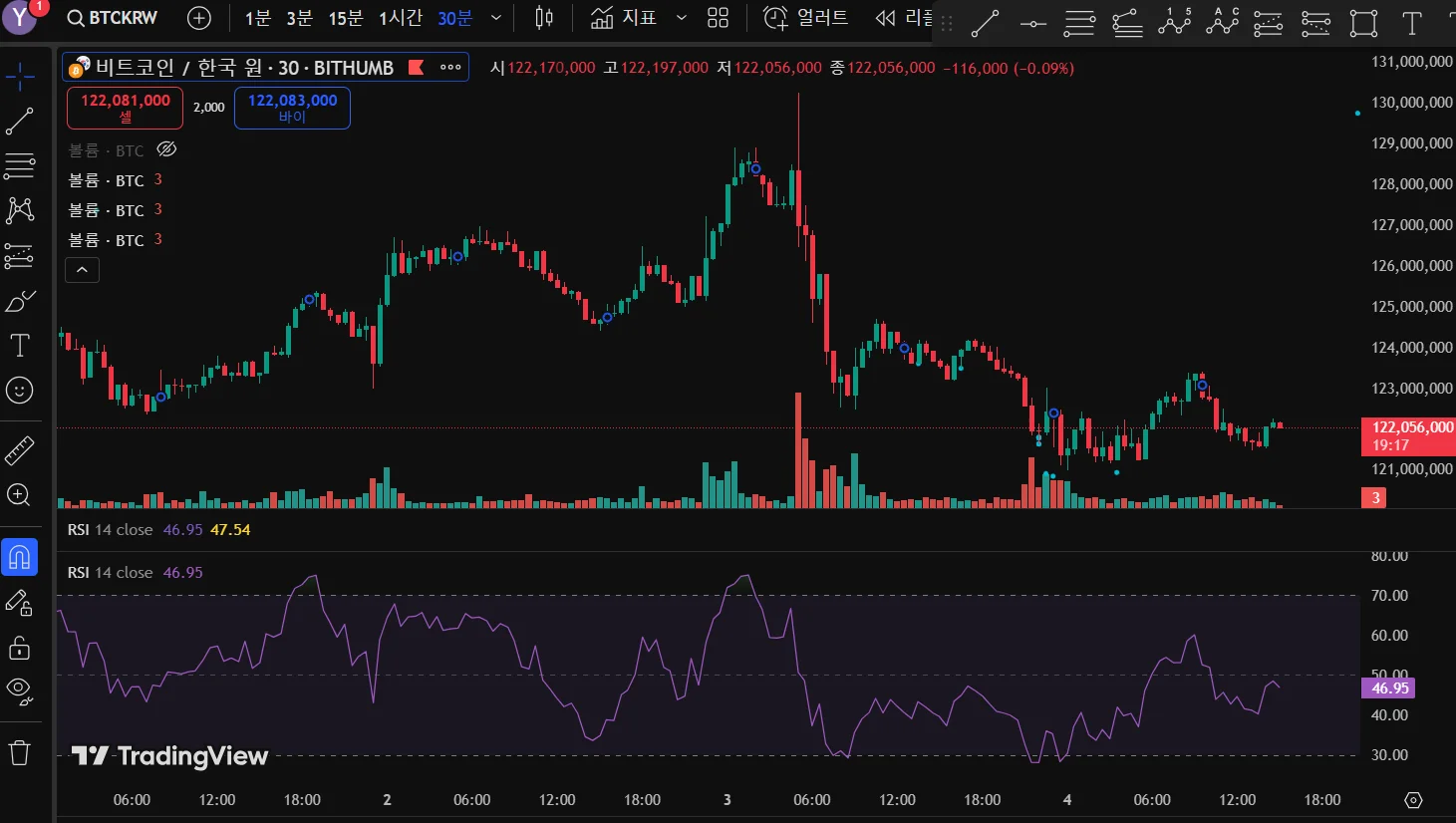This screenshot has height=823, width=1456.
Task: Pick ABC correction wave tool in floating toolbar
Action: [x=1223, y=23]
